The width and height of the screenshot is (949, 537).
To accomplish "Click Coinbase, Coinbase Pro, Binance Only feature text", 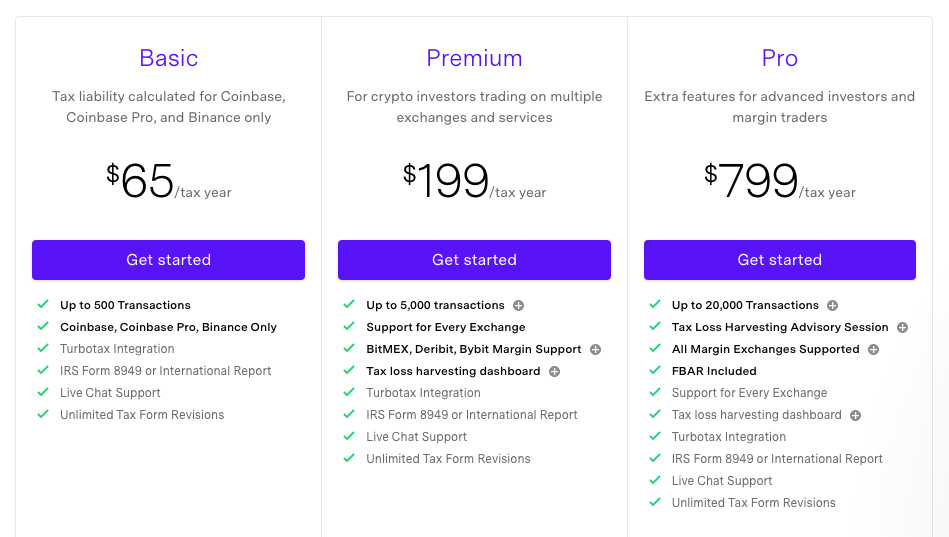I will 168,327.
